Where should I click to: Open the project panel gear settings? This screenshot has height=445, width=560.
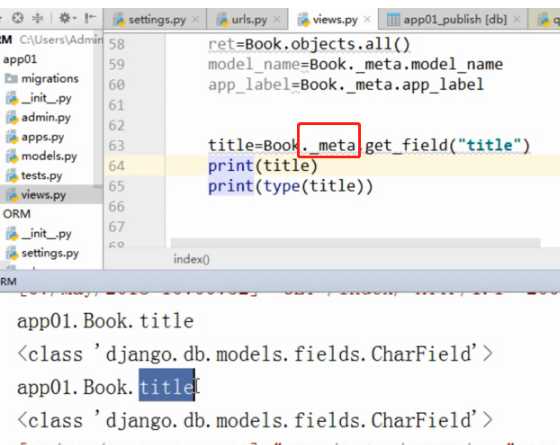(66, 18)
